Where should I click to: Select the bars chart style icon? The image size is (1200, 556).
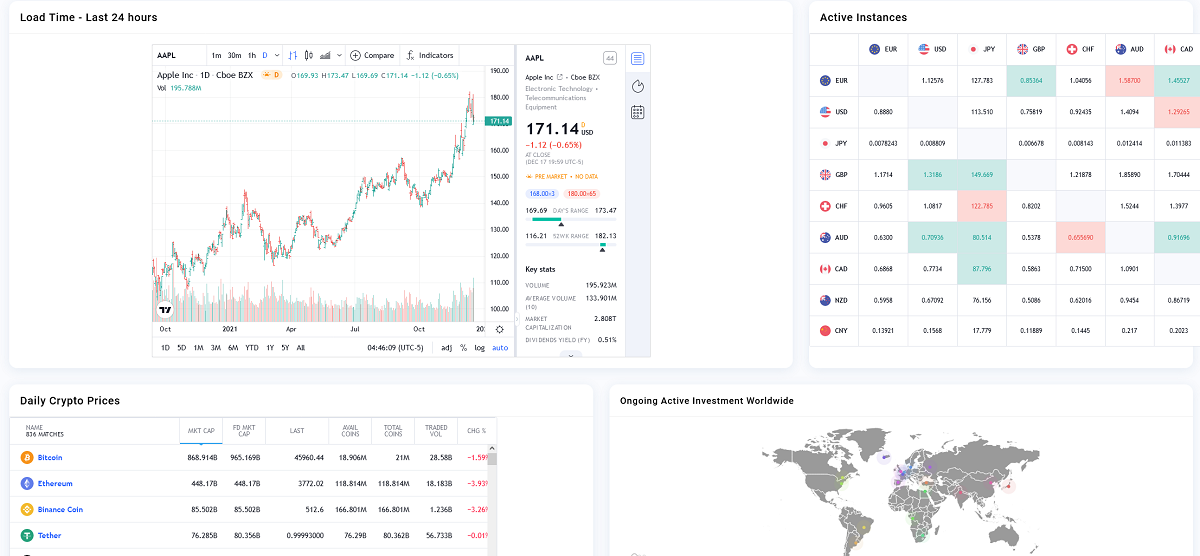293,55
